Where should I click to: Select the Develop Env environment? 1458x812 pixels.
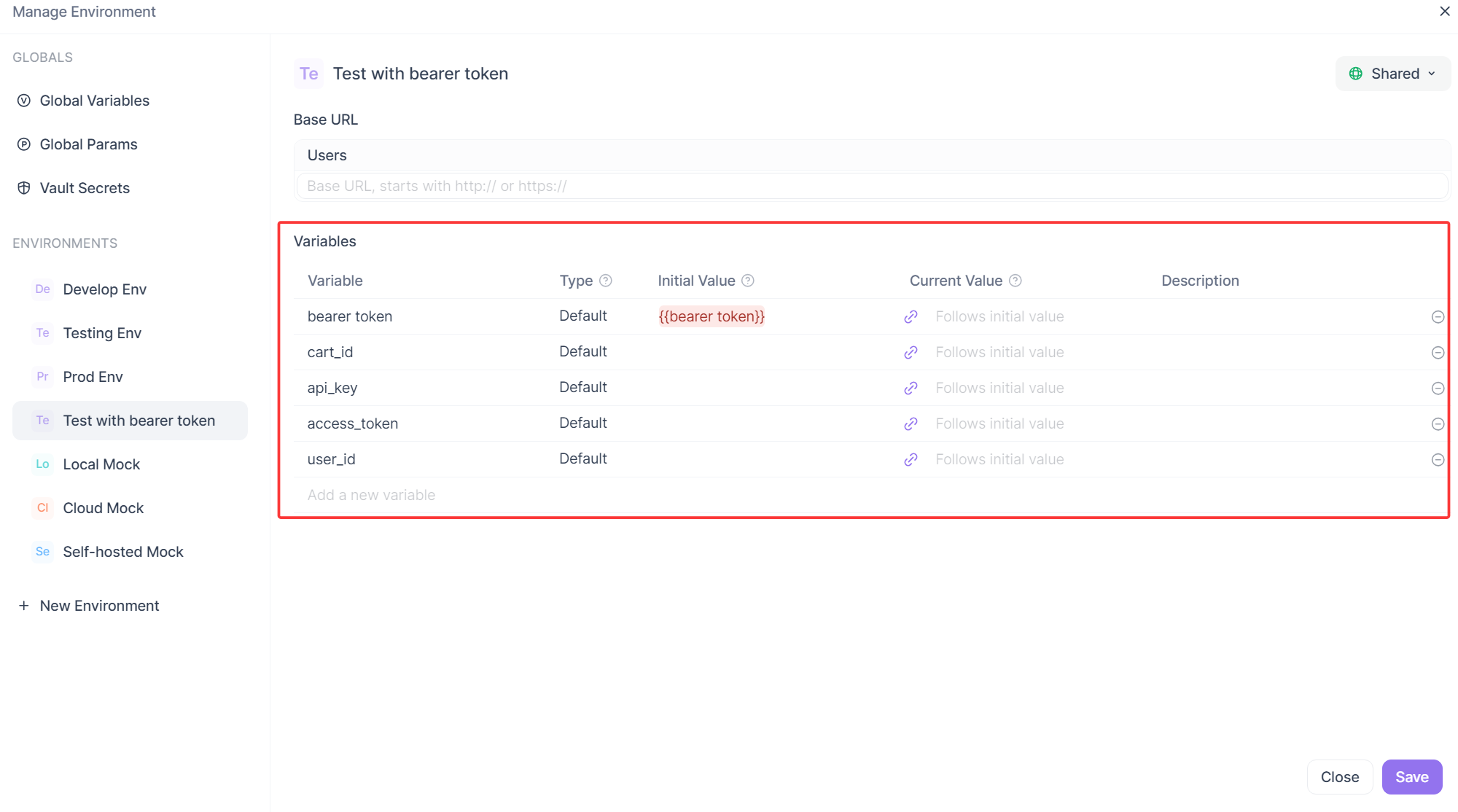pos(104,289)
